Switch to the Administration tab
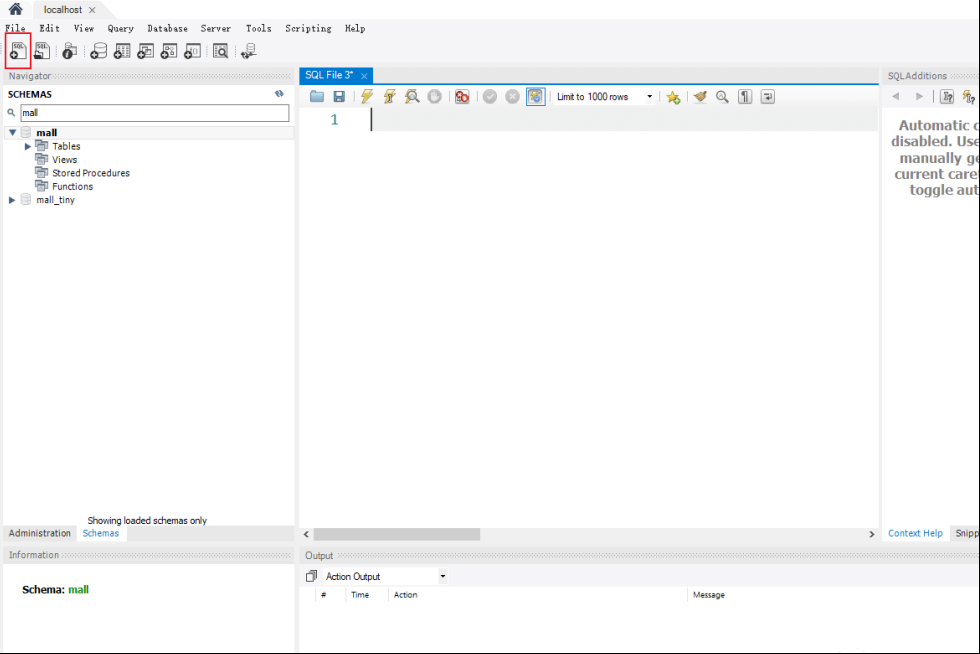The height and width of the screenshot is (654, 980). [x=39, y=533]
